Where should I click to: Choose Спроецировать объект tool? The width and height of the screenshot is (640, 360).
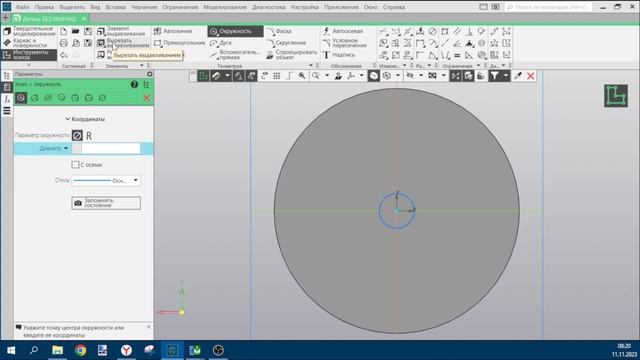[291, 55]
